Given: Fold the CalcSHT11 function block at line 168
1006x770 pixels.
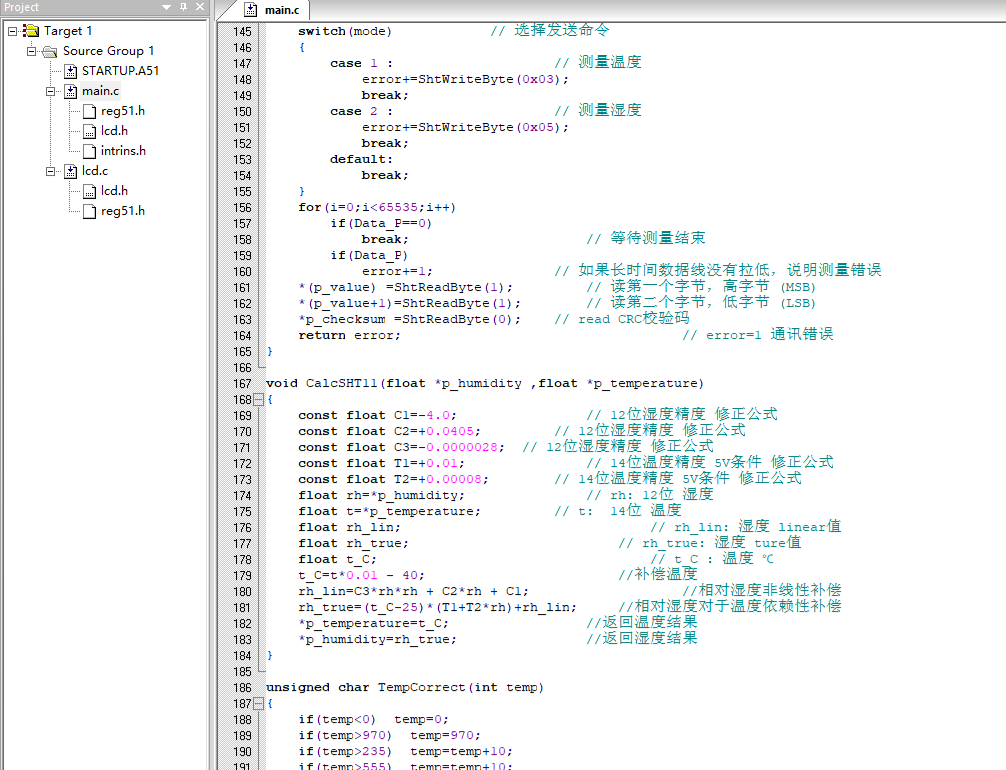Looking at the screenshot, I should (x=259, y=400).
